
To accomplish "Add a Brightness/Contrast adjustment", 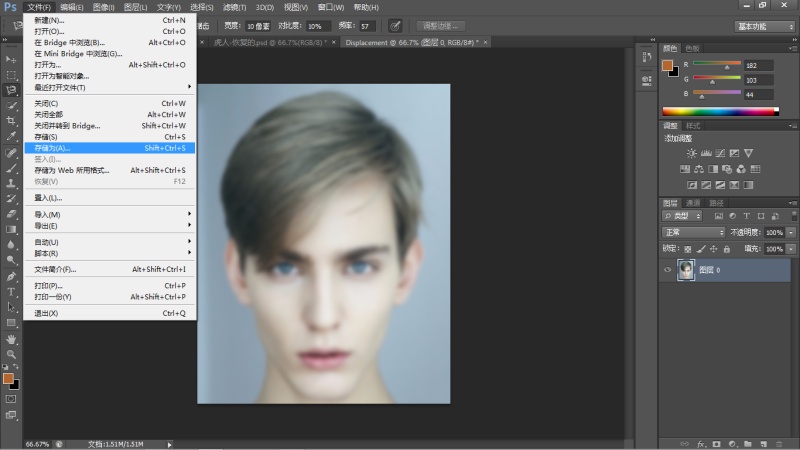I will coord(691,153).
